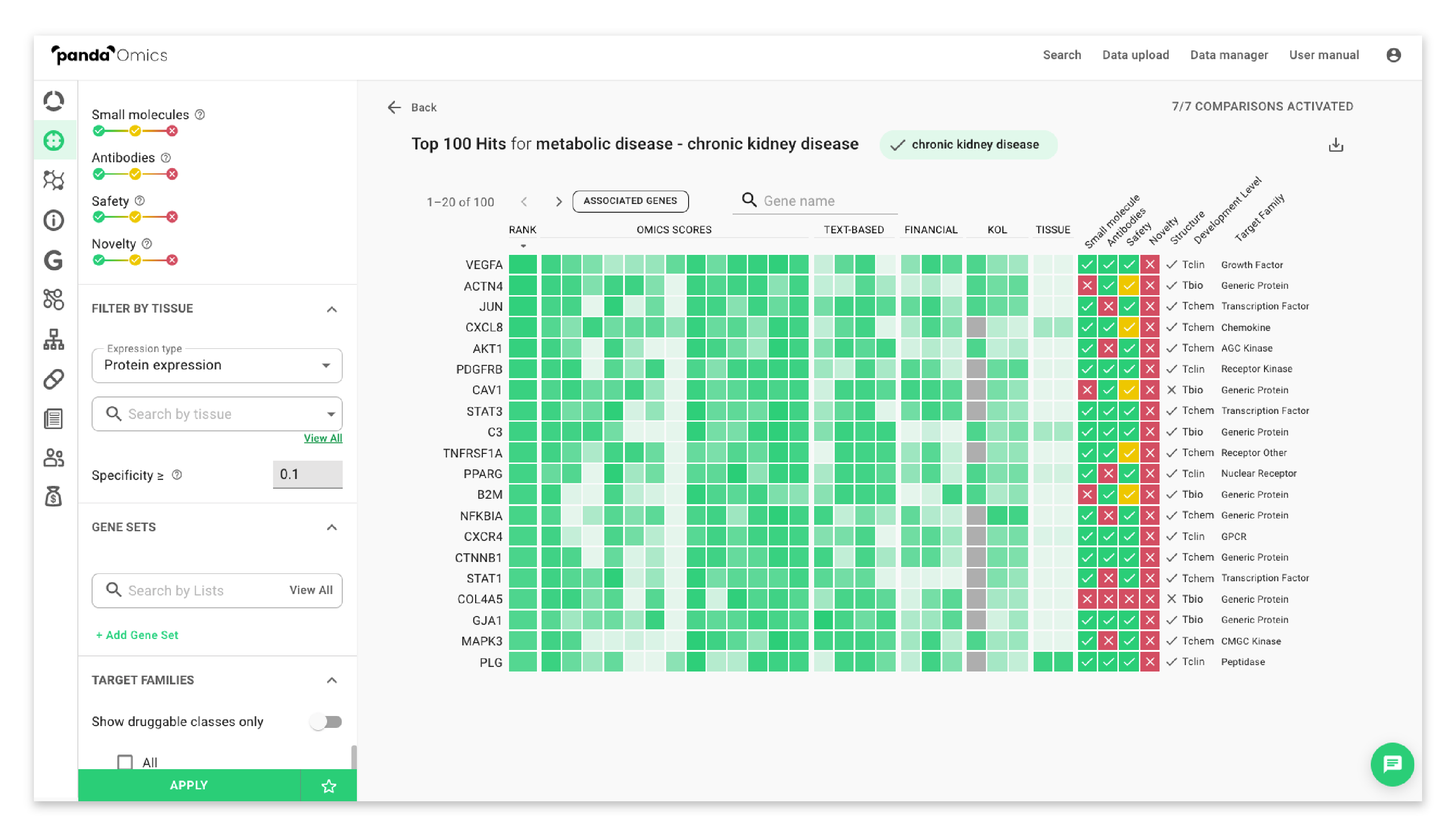Toggle Show druggable classes only switch
Image resolution: width=1456 pixels, height=837 pixels.
click(326, 721)
